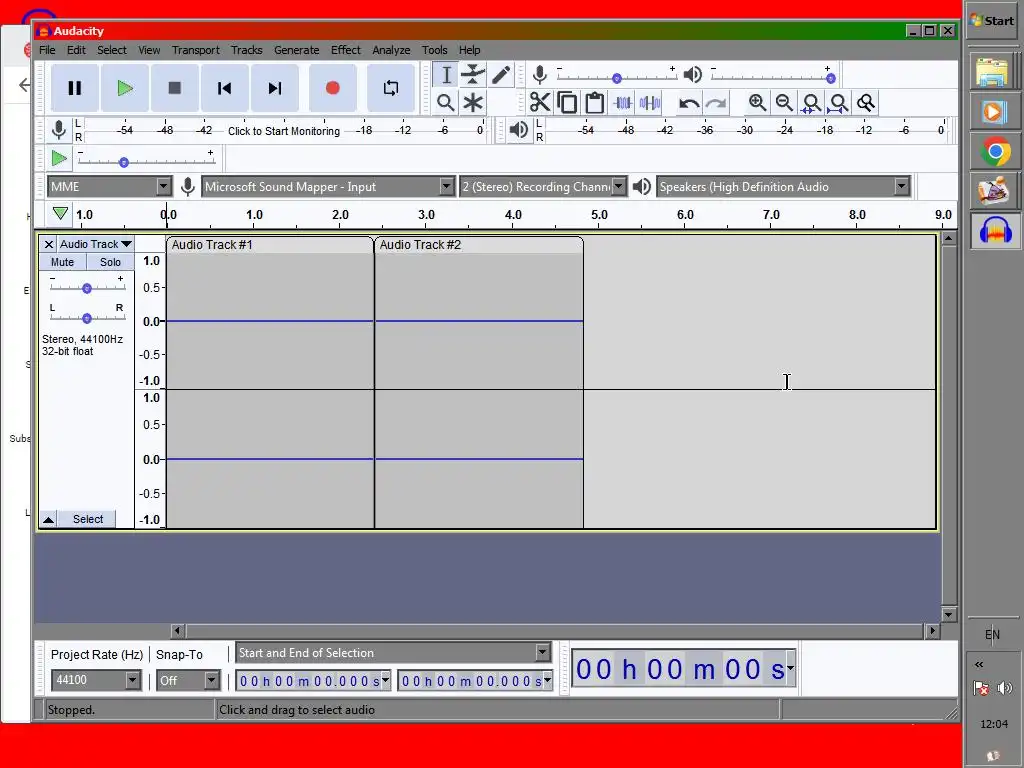
Task: Pause playback with the Pause button
Action: (x=74, y=88)
